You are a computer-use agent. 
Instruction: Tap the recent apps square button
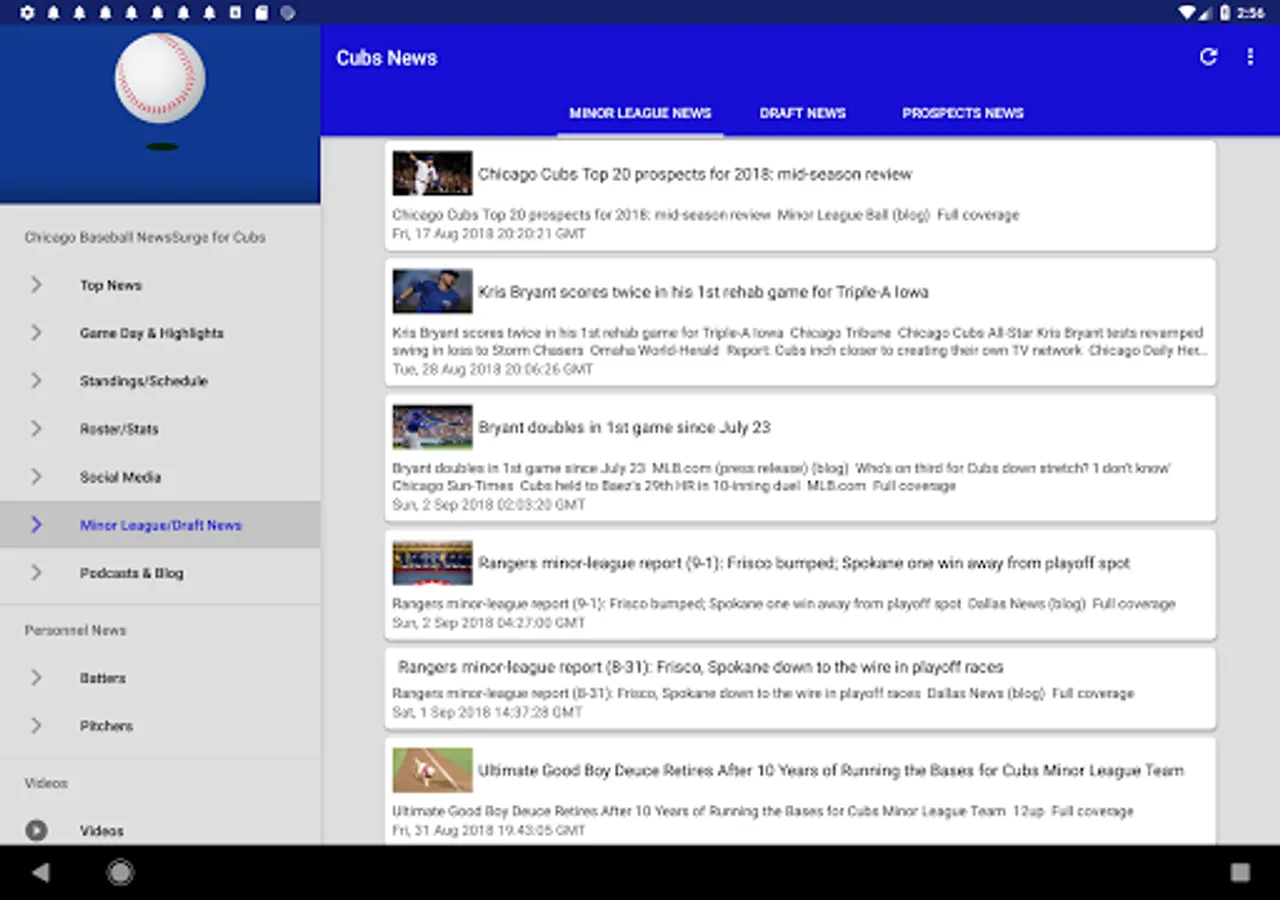[x=1240, y=873]
